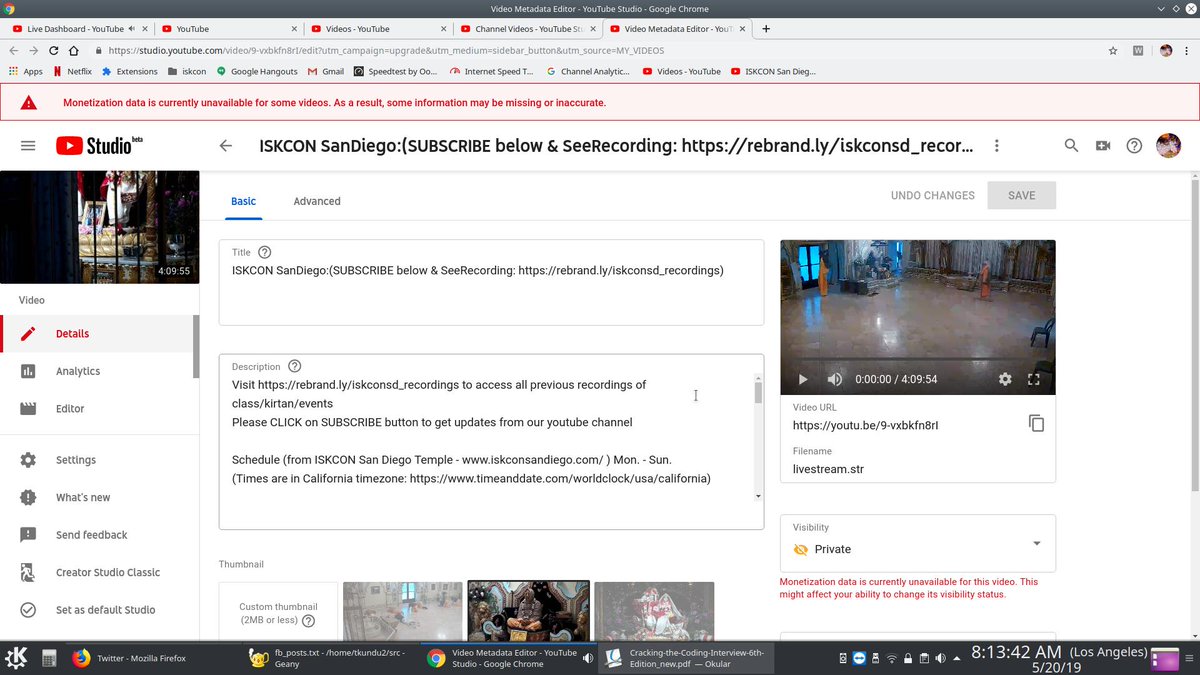Open the iskcon bookmarks folder
This screenshot has height=675, width=1200.
187,72
